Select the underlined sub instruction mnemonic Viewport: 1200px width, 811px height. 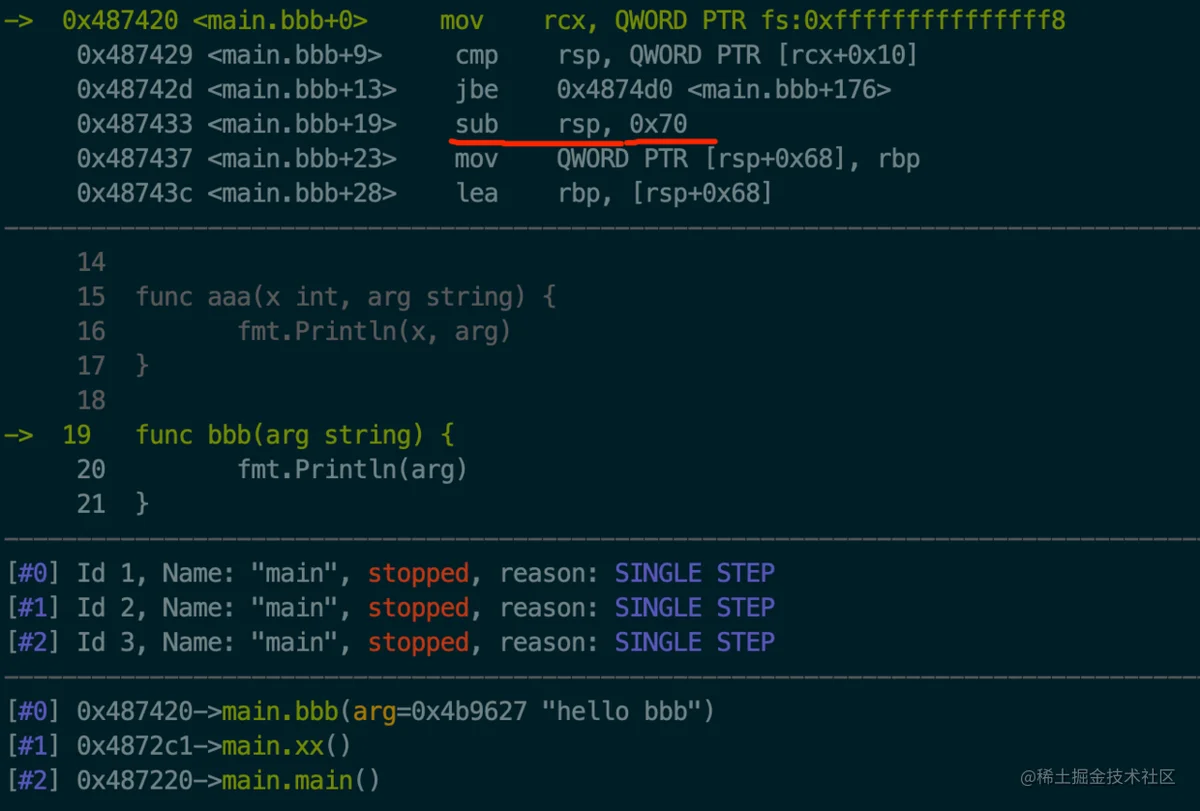tap(476, 124)
